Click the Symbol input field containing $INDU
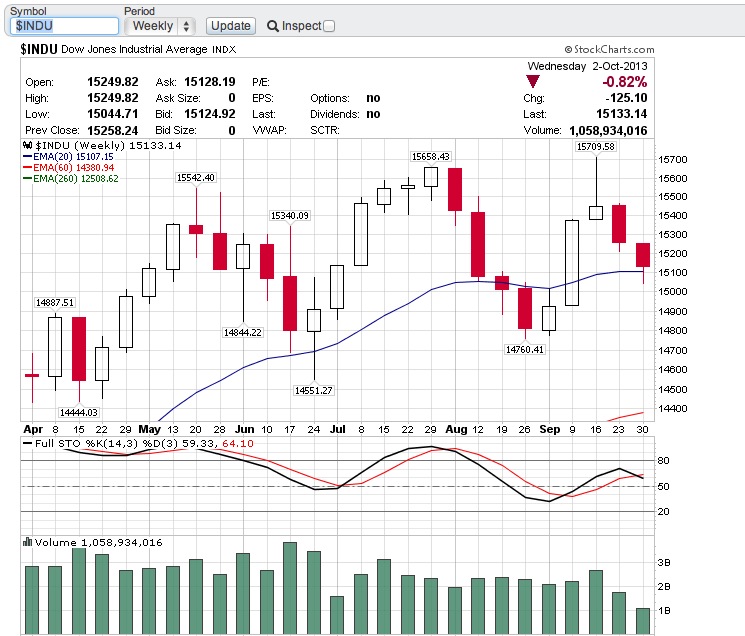Screen dimensions: 745x636 [64, 26]
